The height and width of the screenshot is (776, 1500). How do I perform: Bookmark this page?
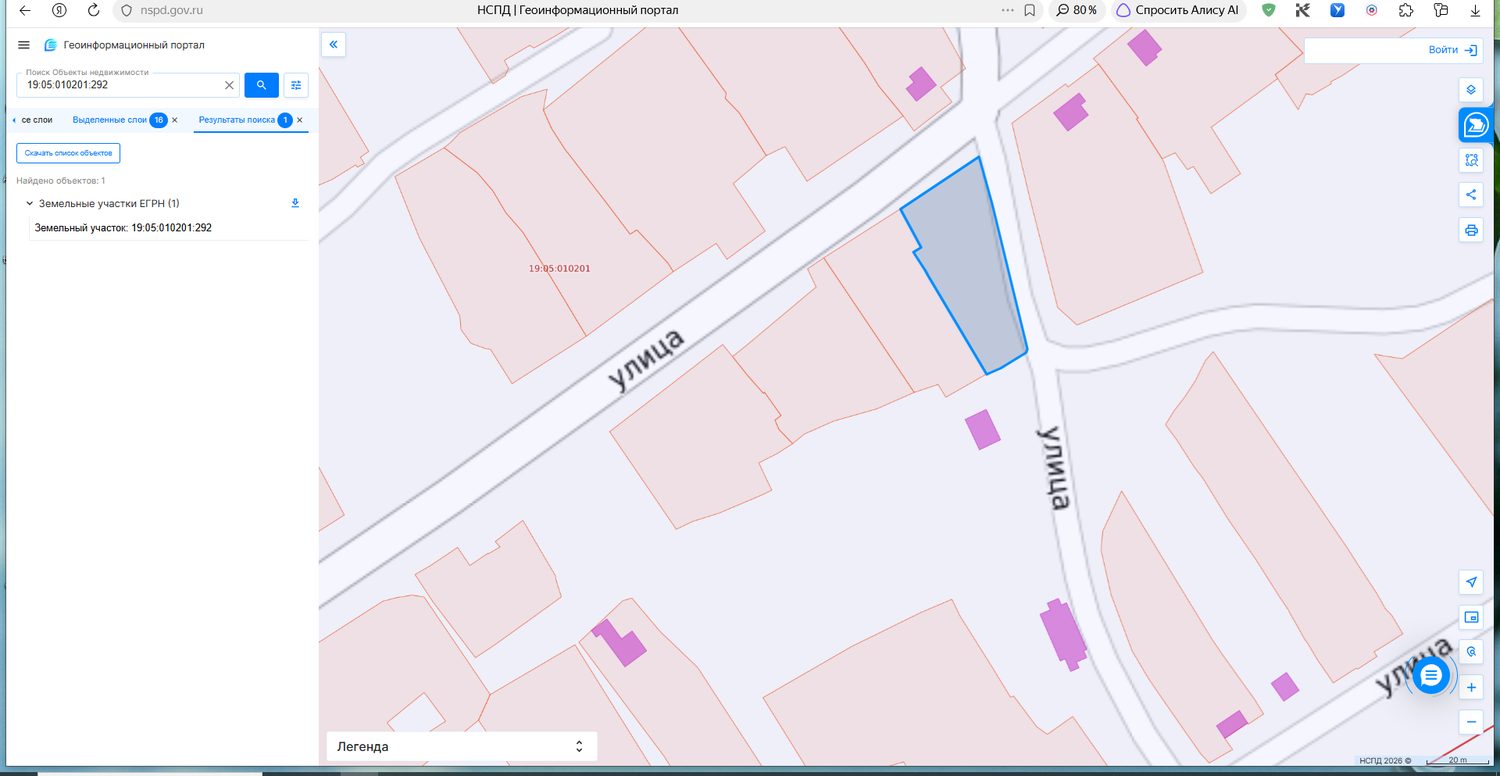click(x=1030, y=10)
